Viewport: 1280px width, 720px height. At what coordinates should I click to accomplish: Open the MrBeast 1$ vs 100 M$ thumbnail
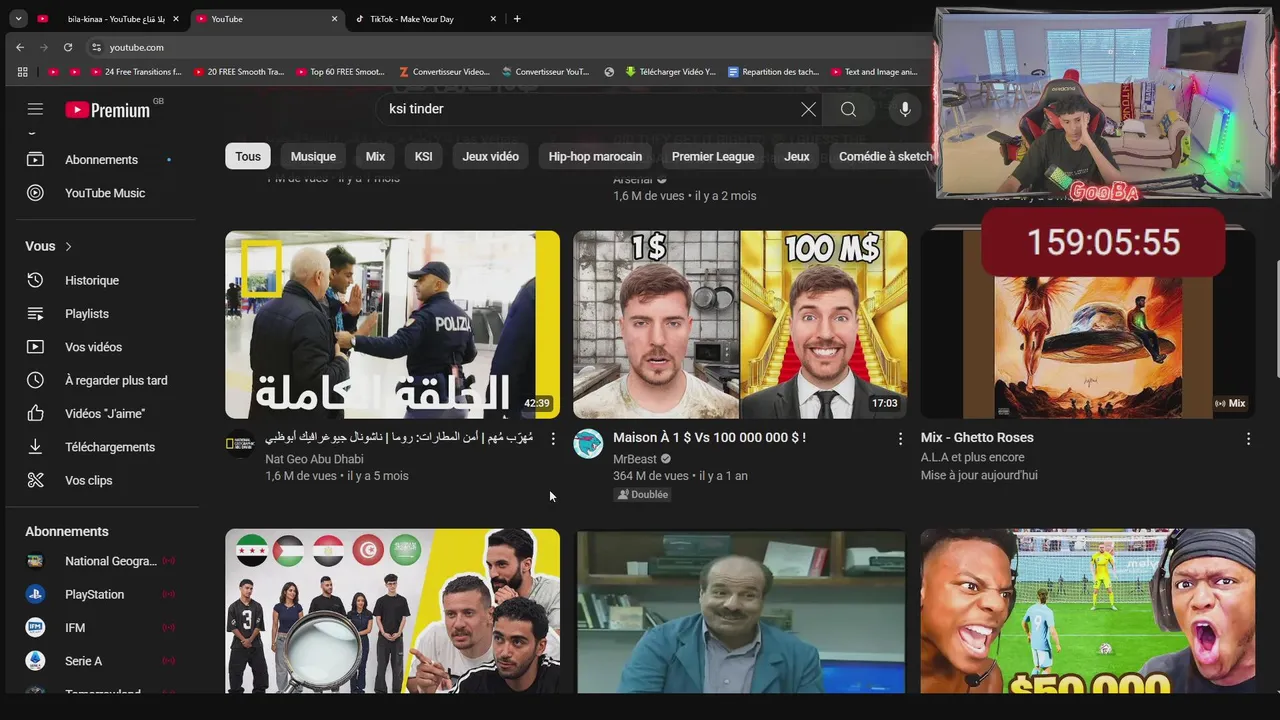pos(740,325)
